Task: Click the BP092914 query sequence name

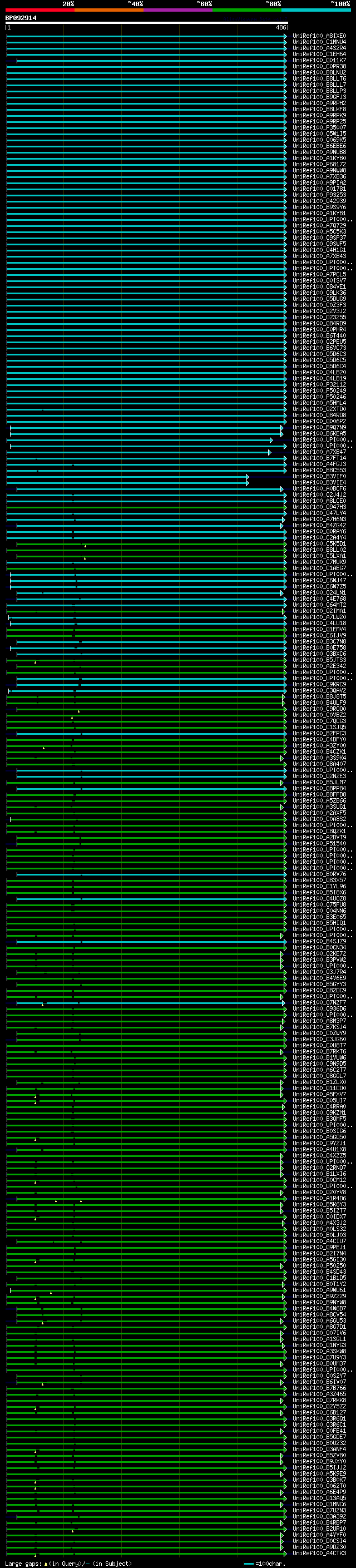Action: point(21,18)
